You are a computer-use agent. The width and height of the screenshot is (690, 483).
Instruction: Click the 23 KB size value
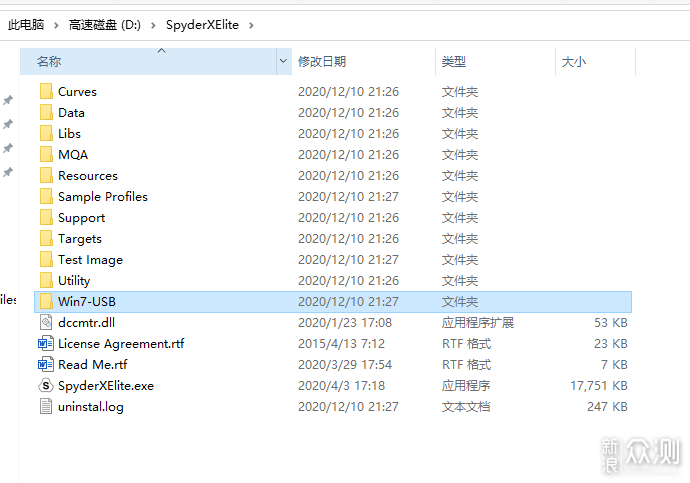click(611, 344)
